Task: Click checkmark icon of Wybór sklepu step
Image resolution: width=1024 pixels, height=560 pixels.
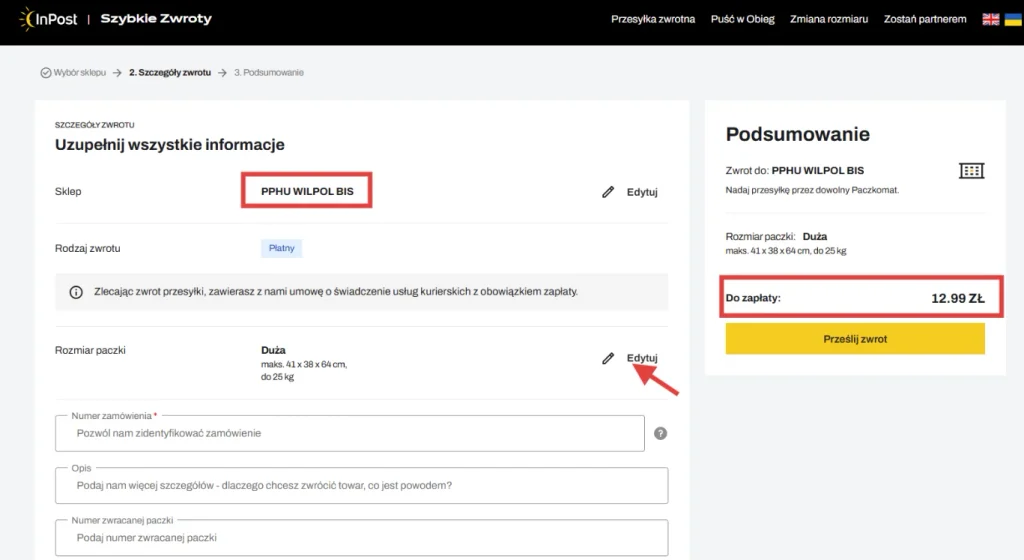Action: 46,72
